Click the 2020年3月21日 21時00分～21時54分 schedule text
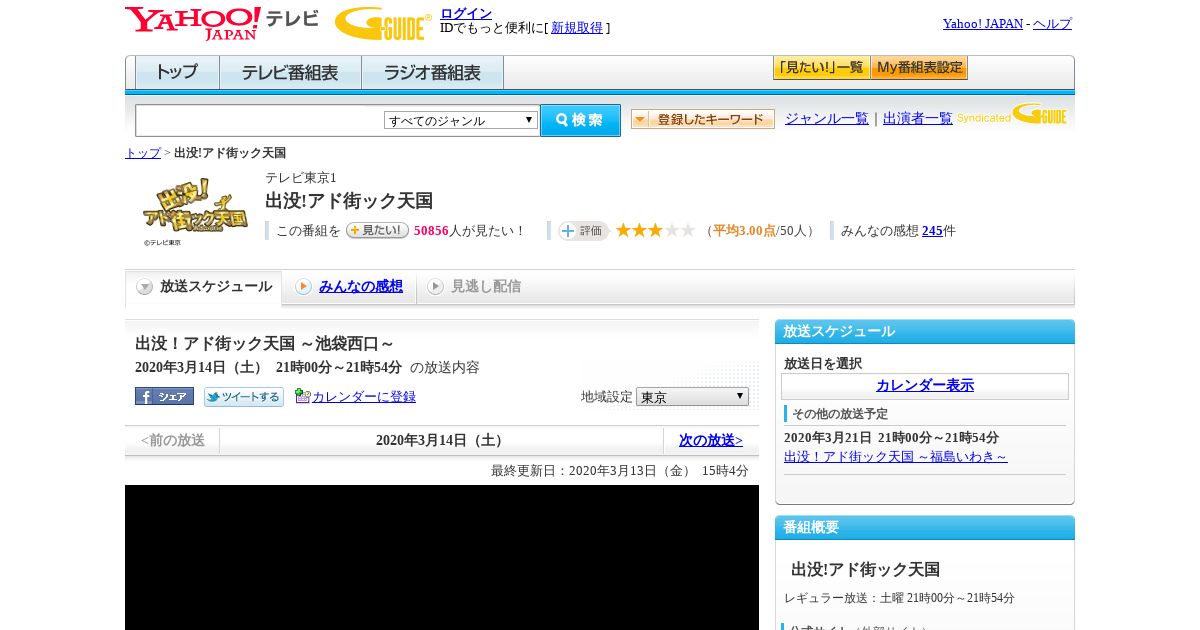1200x630 pixels. [891, 438]
